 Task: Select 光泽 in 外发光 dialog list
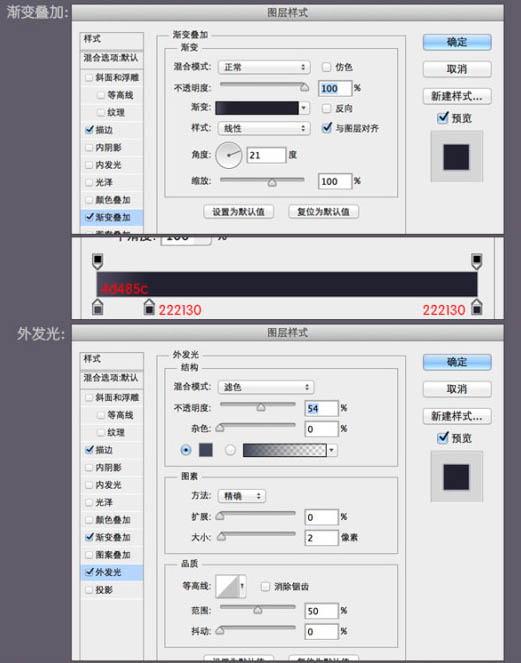112,502
